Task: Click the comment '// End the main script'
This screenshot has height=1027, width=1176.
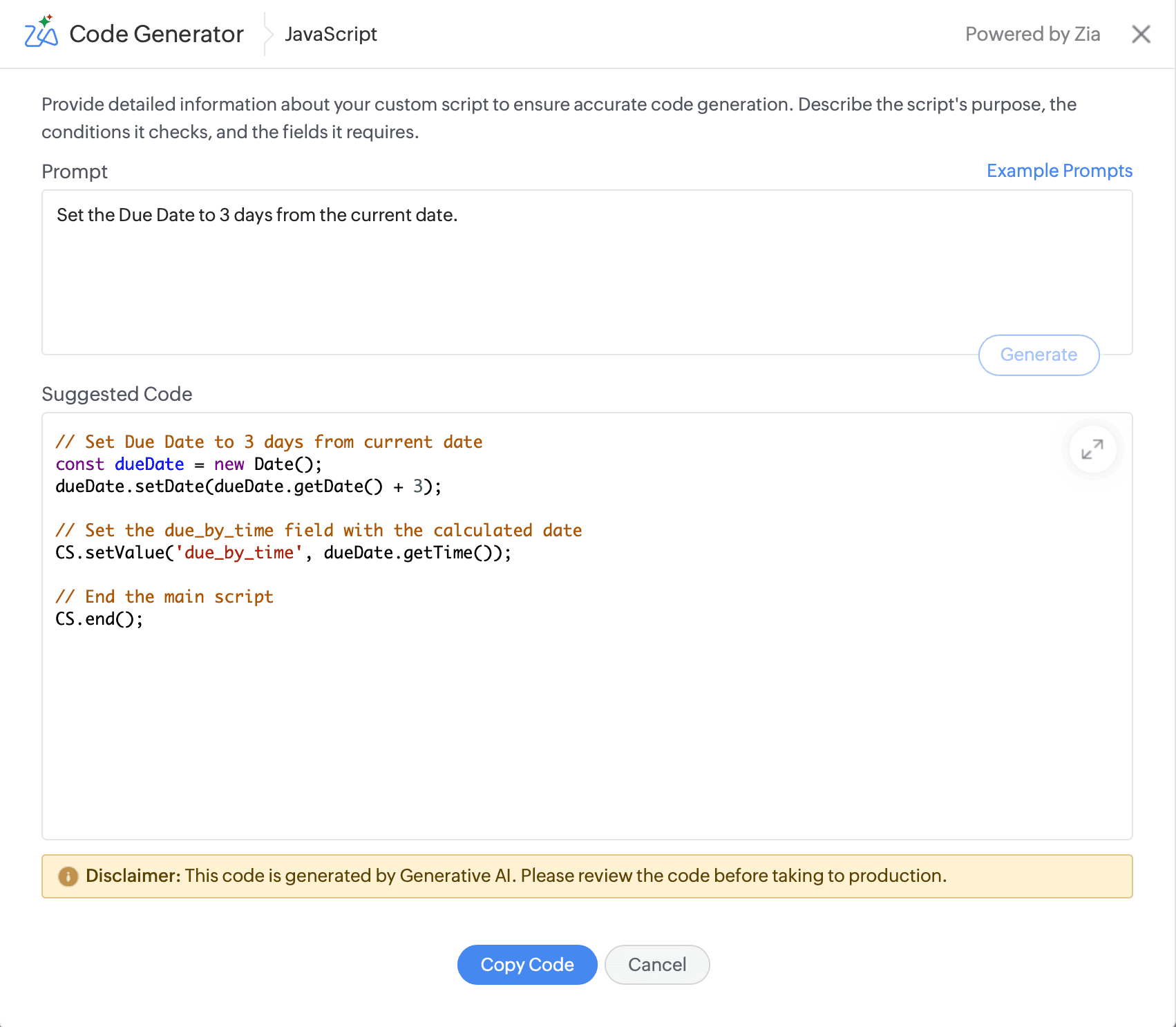Action: click(x=164, y=597)
